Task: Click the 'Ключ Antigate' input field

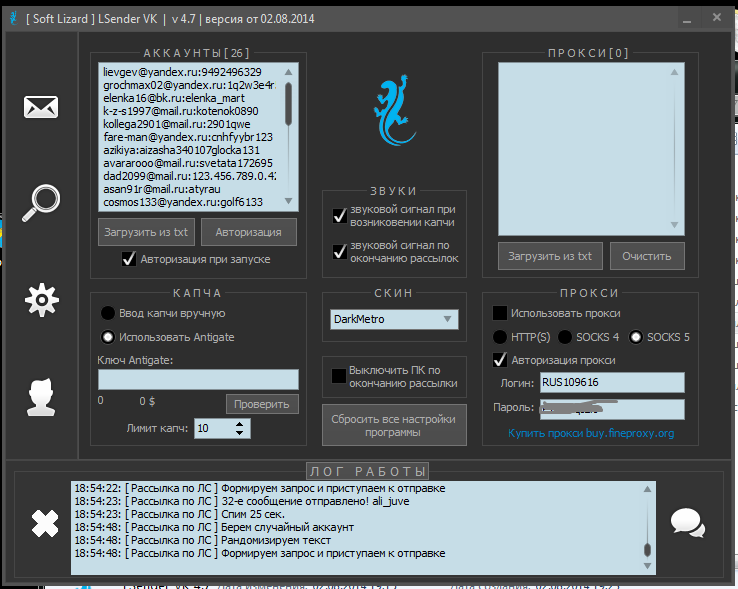Action: tap(198, 379)
